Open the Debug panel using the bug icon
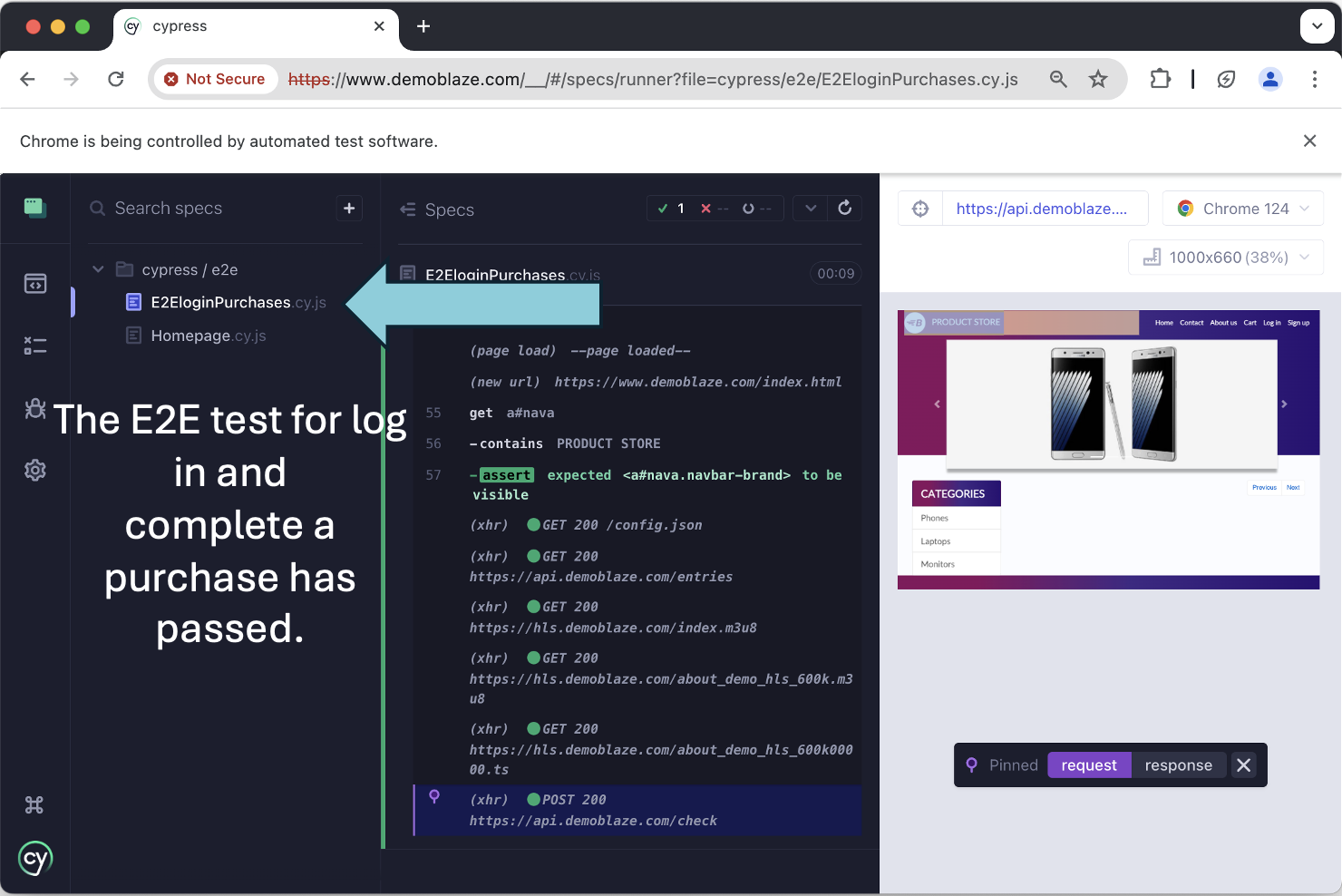1342x896 pixels. click(35, 409)
